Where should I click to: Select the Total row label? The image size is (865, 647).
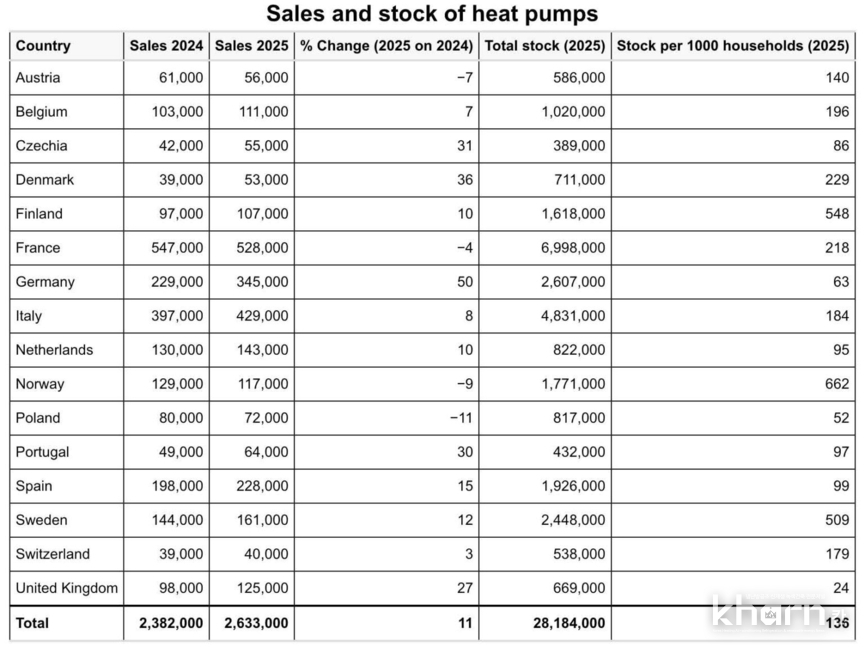pyautogui.click(x=32, y=623)
